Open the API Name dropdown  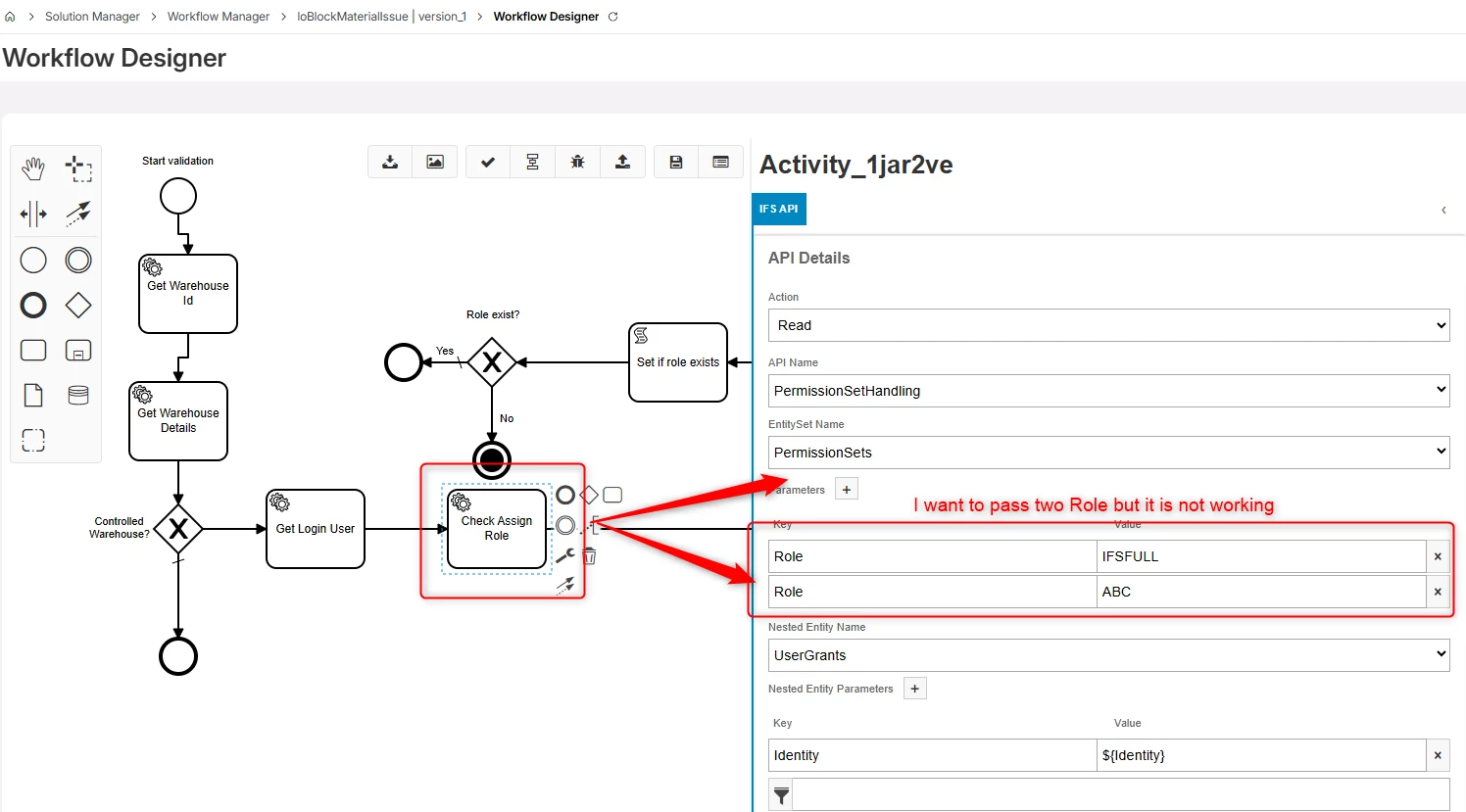(x=1108, y=391)
